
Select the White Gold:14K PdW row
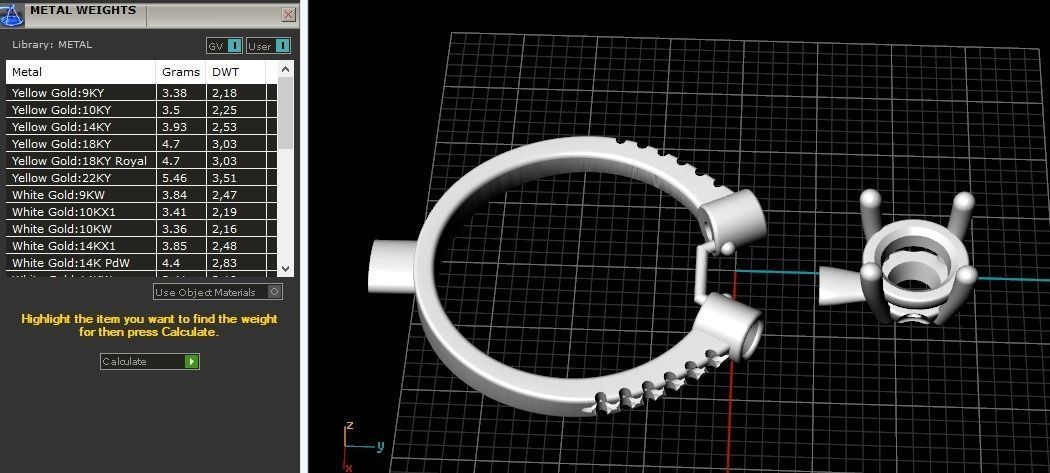141,263
